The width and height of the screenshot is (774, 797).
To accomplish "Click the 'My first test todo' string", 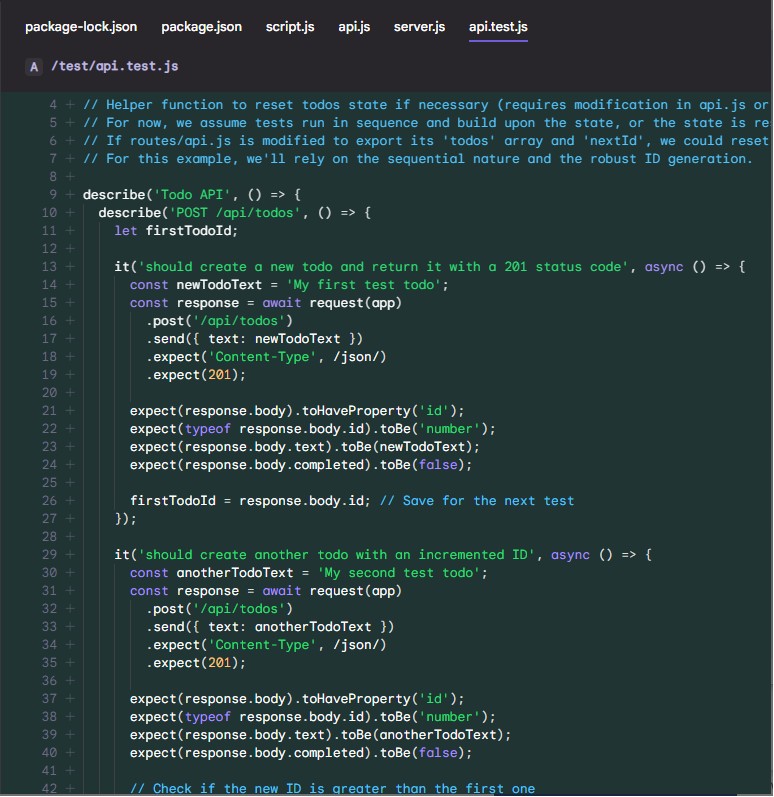I will point(363,285).
